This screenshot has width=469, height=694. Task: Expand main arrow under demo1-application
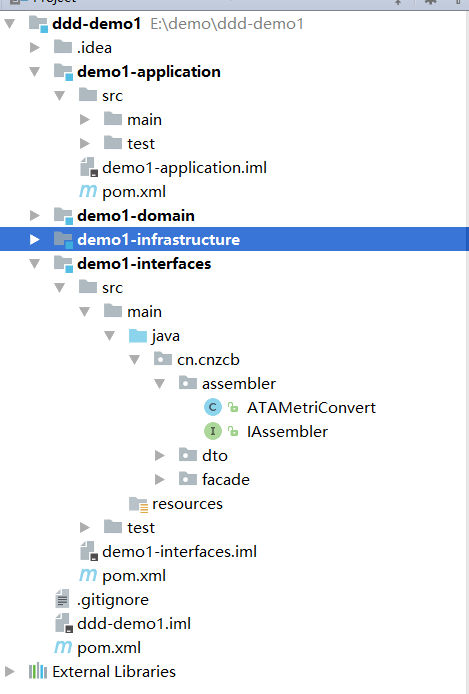[x=85, y=120]
